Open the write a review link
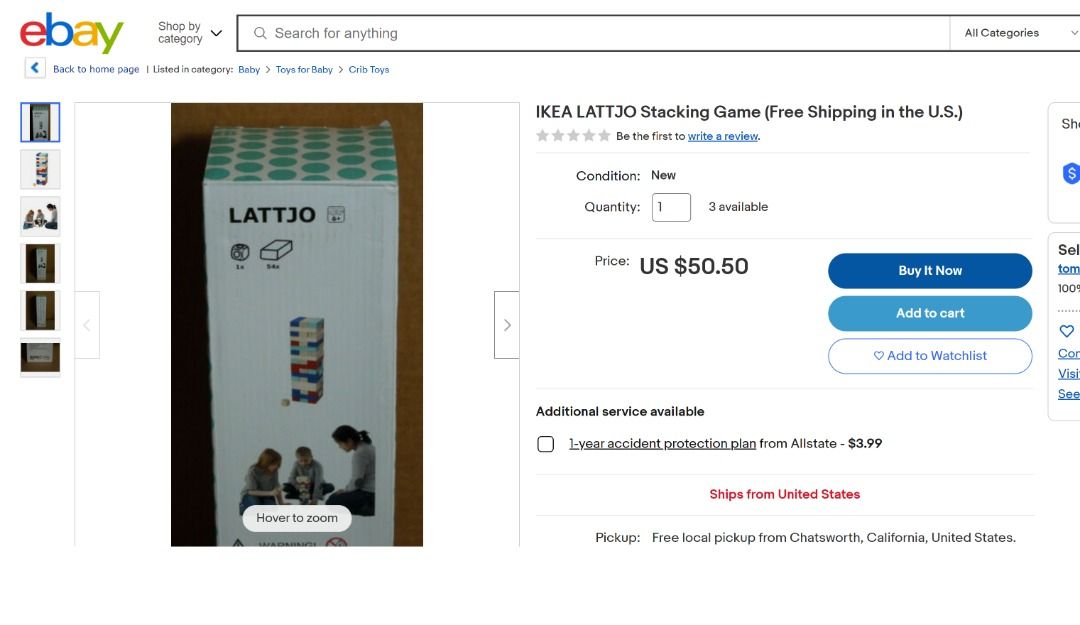Screen dimensions: 1080x625 (x=723, y=134)
